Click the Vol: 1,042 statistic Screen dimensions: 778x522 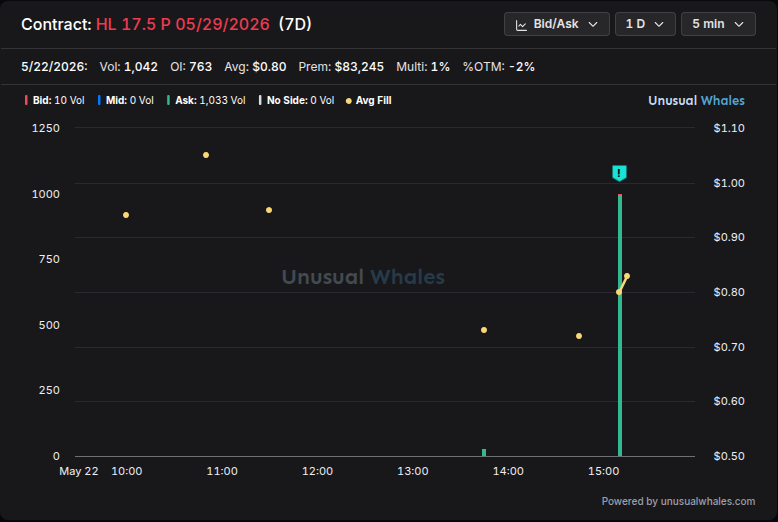(129, 66)
